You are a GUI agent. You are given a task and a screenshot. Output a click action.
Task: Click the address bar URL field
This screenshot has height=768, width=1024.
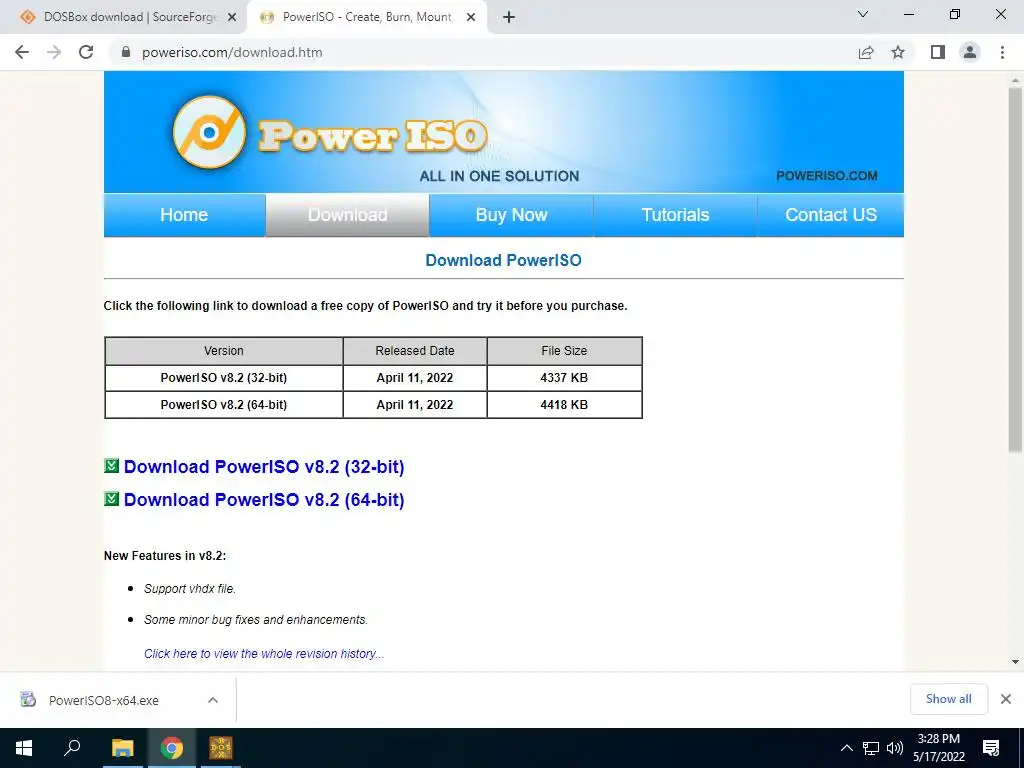point(483,52)
